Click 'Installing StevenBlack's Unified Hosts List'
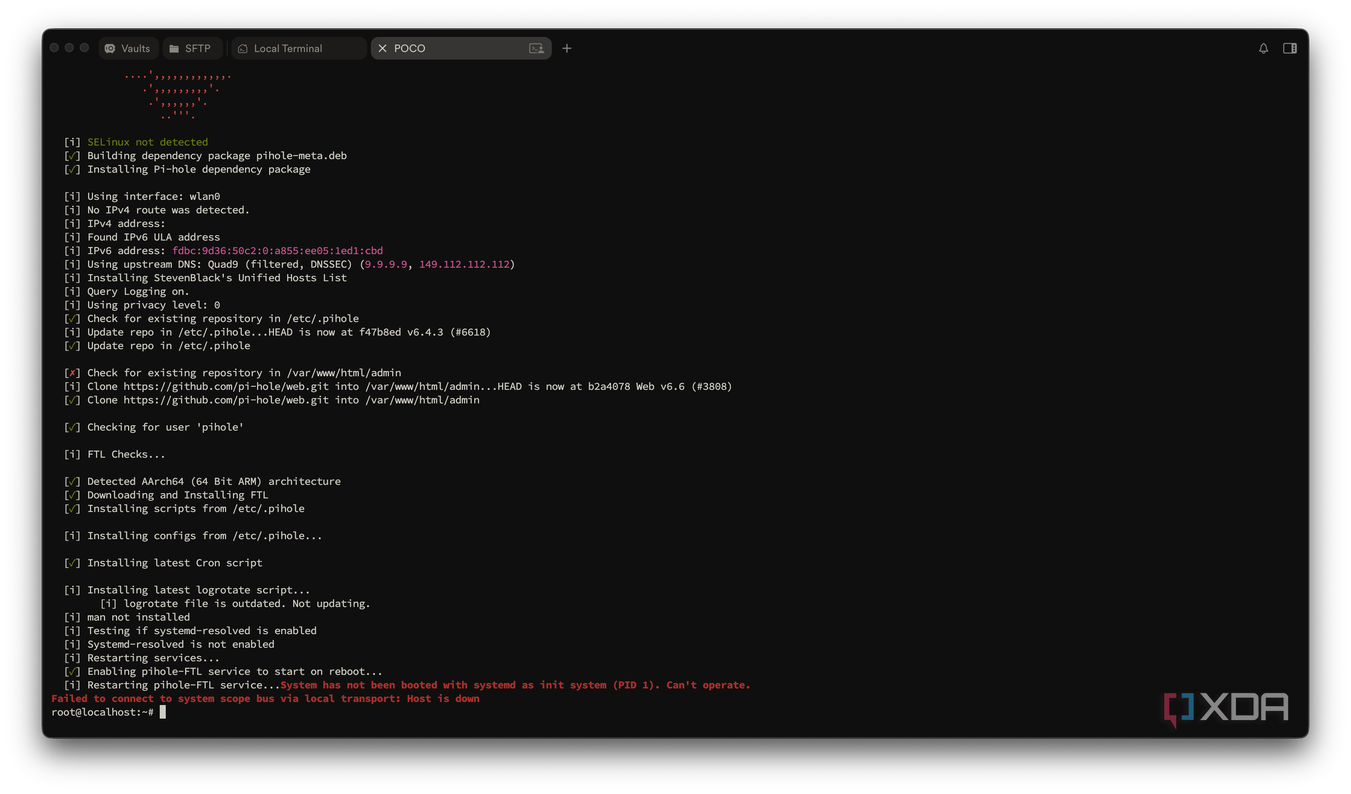The height and width of the screenshot is (794, 1351). pyautogui.click(x=217, y=278)
